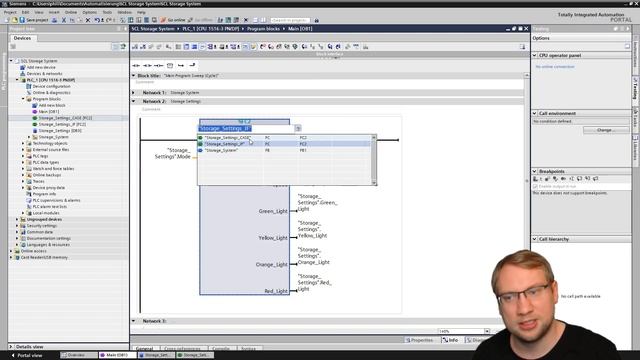
Task: Collapse the Breakpoints section
Action: pyautogui.click(x=534, y=171)
